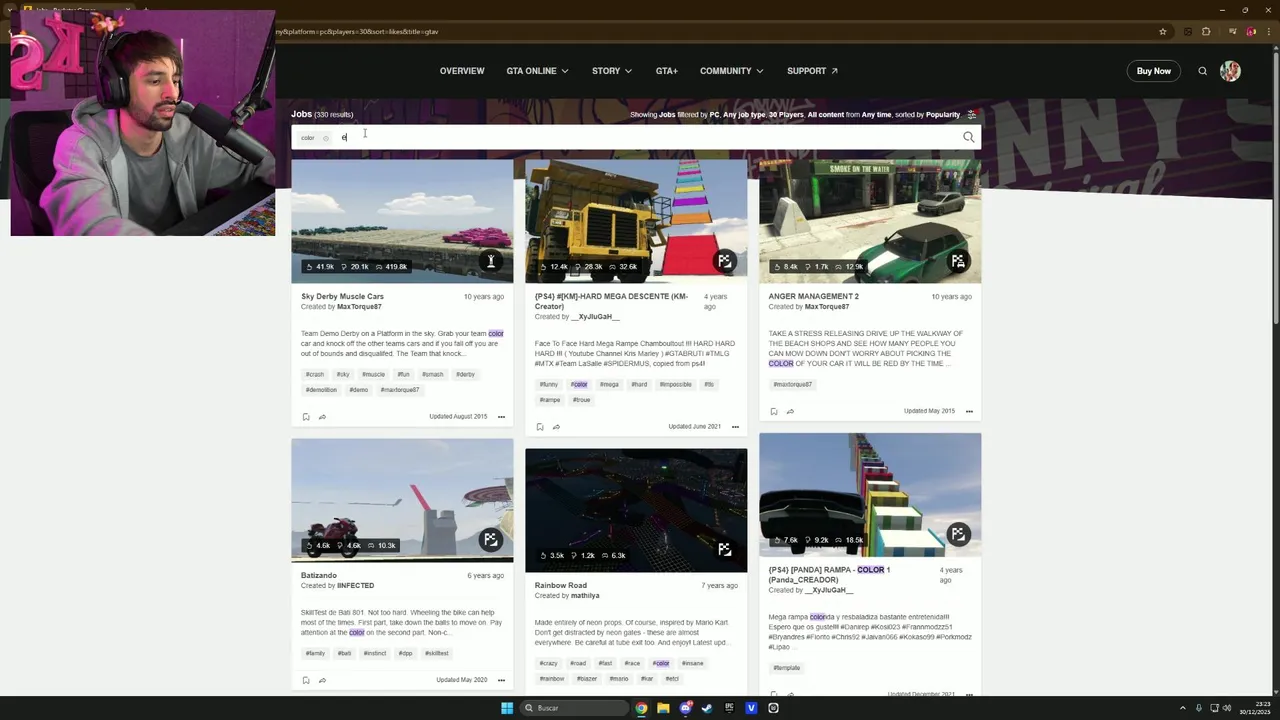Expand the COMMUNITY navigation dropdown
The height and width of the screenshot is (720, 1280).
731,71
